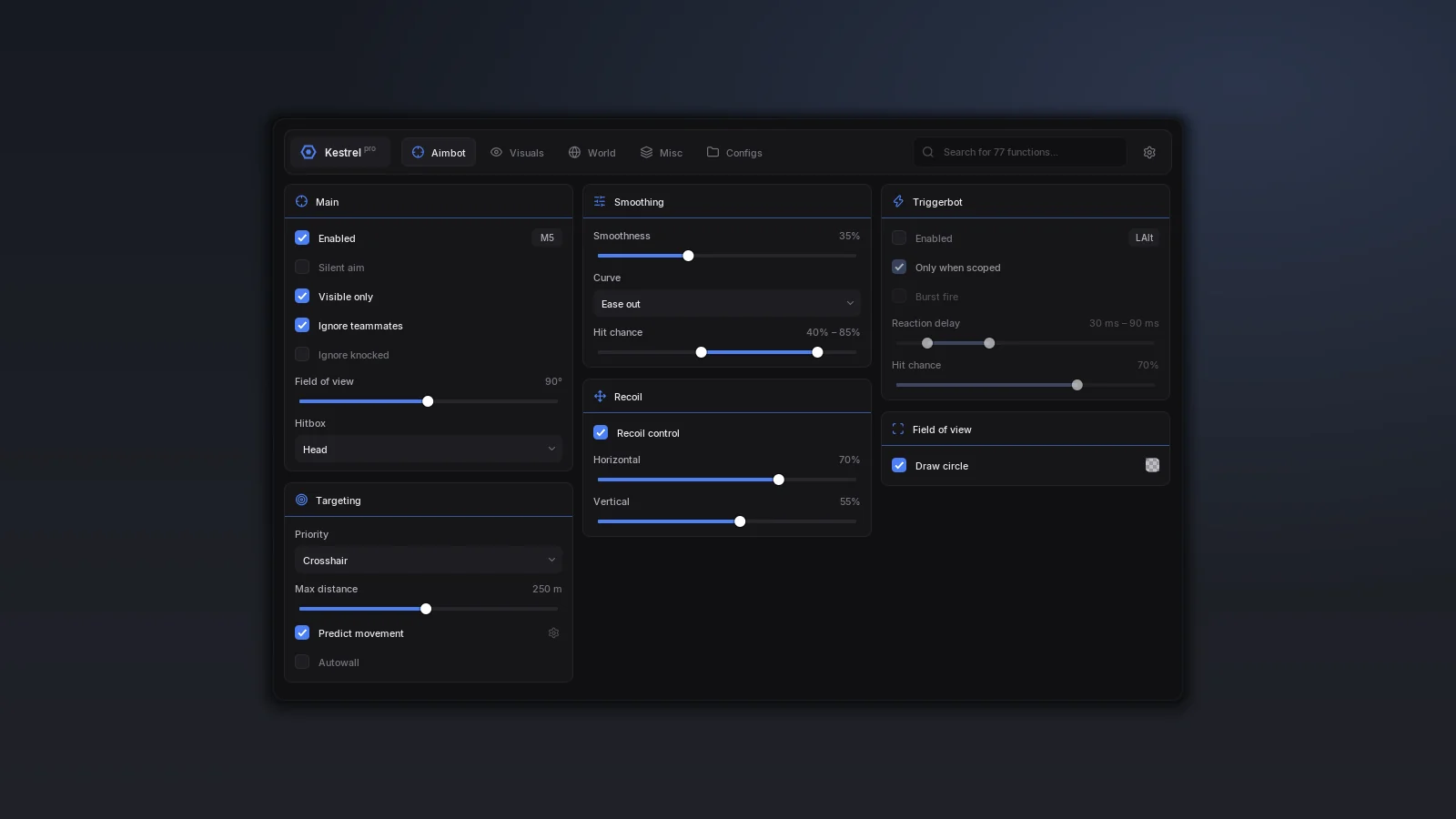Click the LAlt keybind button in Triggerbot
This screenshot has height=819, width=1456.
(x=1144, y=238)
